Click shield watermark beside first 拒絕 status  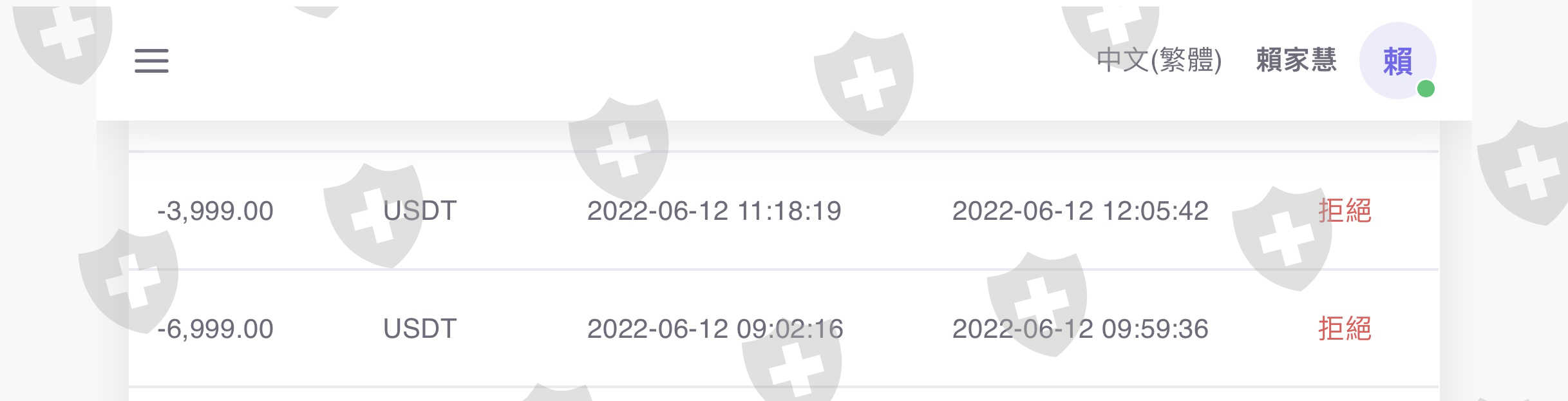point(1281,239)
